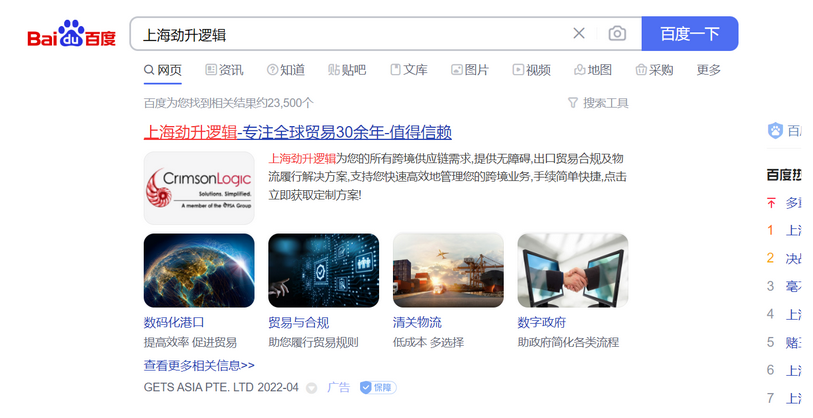813x418 pixels.
Task: Open 搜索工具 filter
Action: pos(598,103)
